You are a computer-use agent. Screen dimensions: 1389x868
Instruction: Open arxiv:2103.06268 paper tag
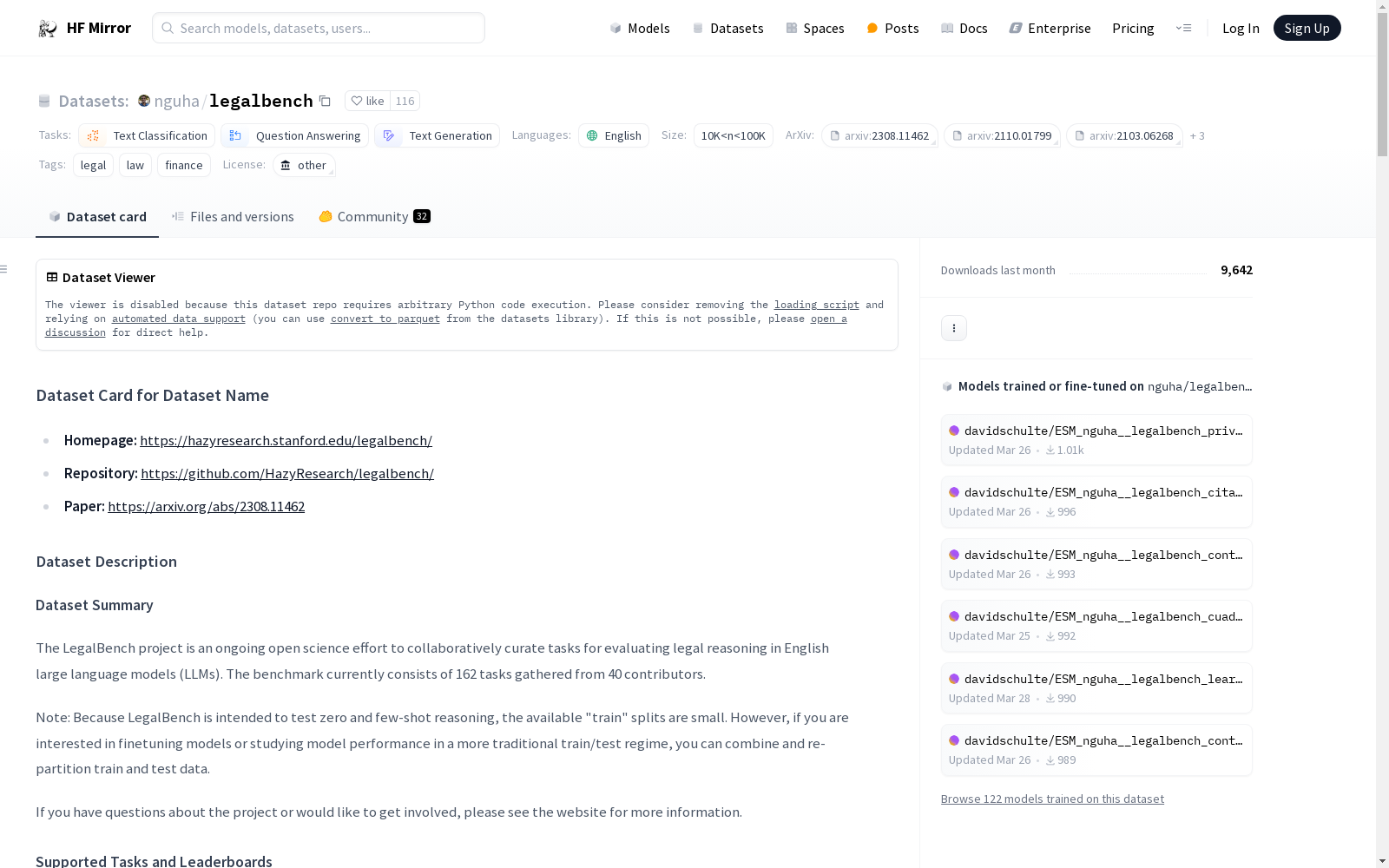[1124, 135]
